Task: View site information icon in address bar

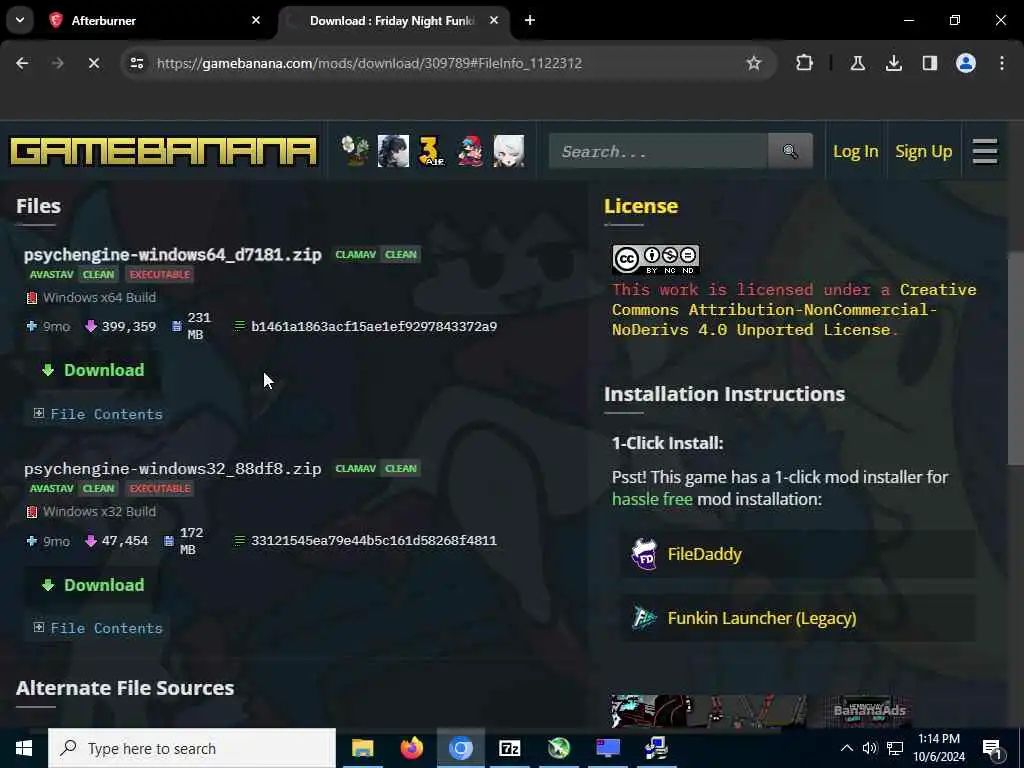Action: (136, 63)
